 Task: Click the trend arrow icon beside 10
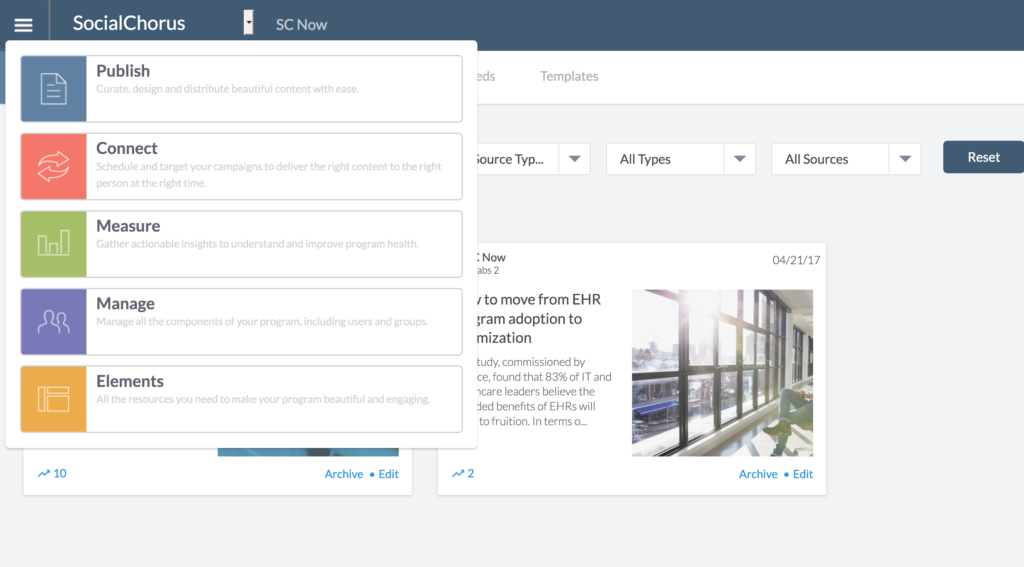(44, 474)
